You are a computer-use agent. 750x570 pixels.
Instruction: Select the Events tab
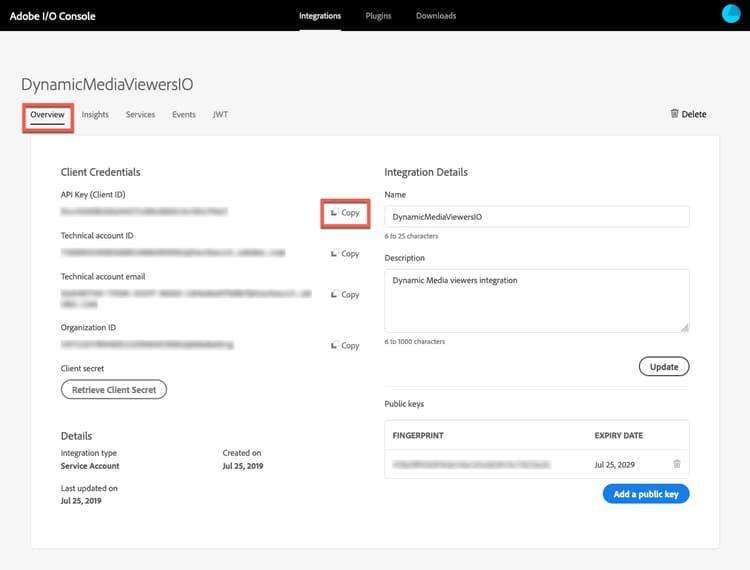pos(184,115)
